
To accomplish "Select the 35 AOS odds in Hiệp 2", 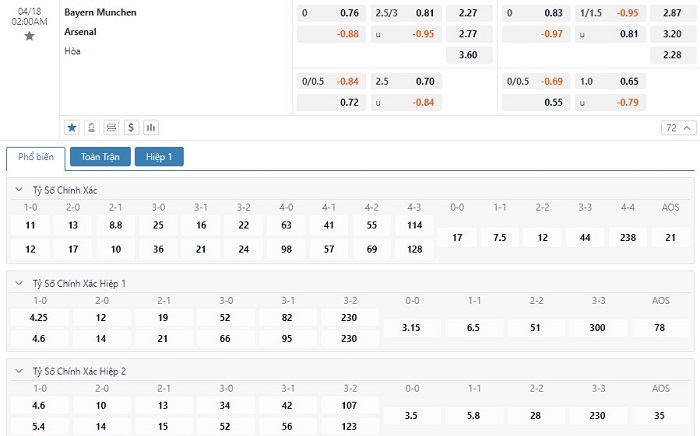I will point(660,415).
